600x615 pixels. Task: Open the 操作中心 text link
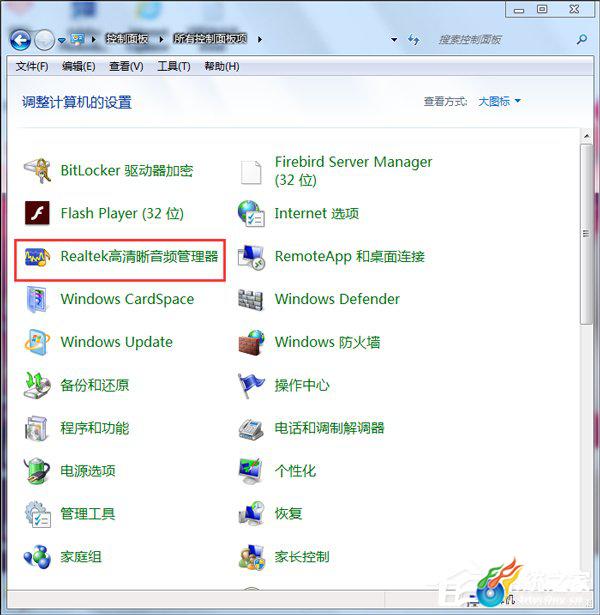[302, 385]
